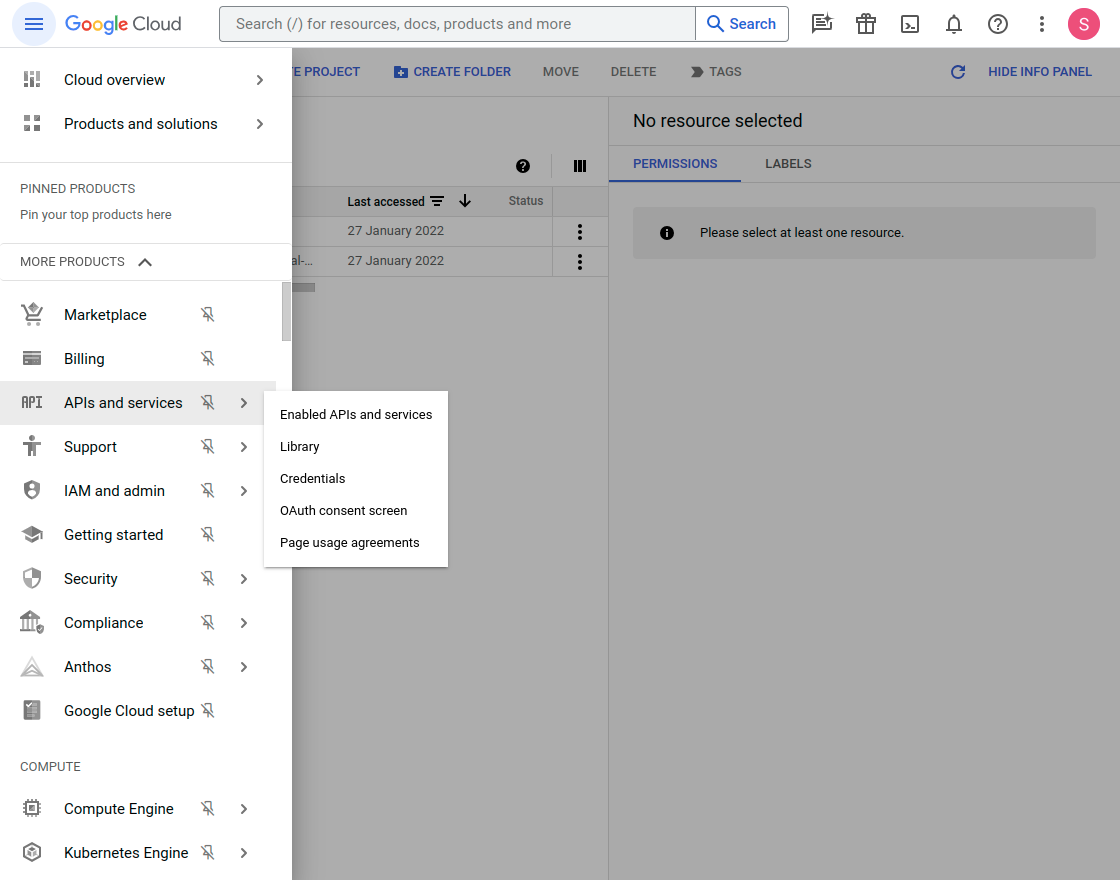Expand Cloud overview submenu arrow
Screen dimensions: 1120x880
pos(260,80)
